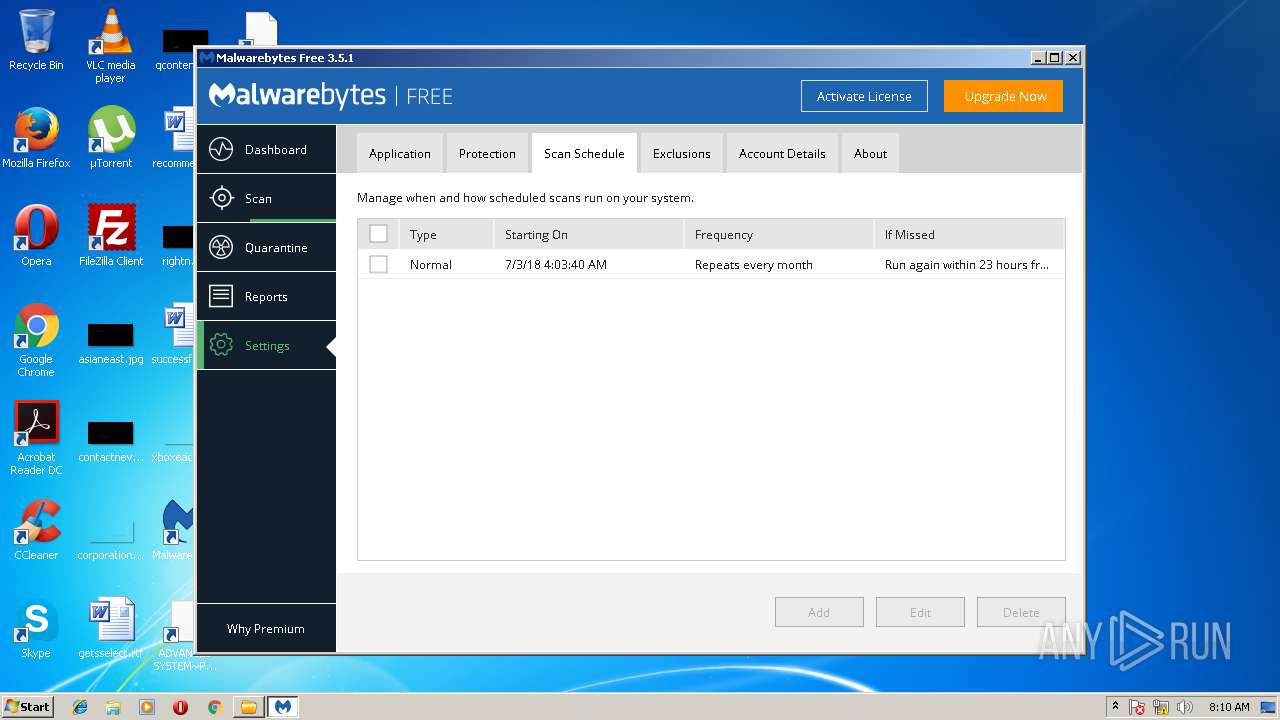The image size is (1280, 720).
Task: Select the CCleaner desktop icon
Action: (x=36, y=530)
